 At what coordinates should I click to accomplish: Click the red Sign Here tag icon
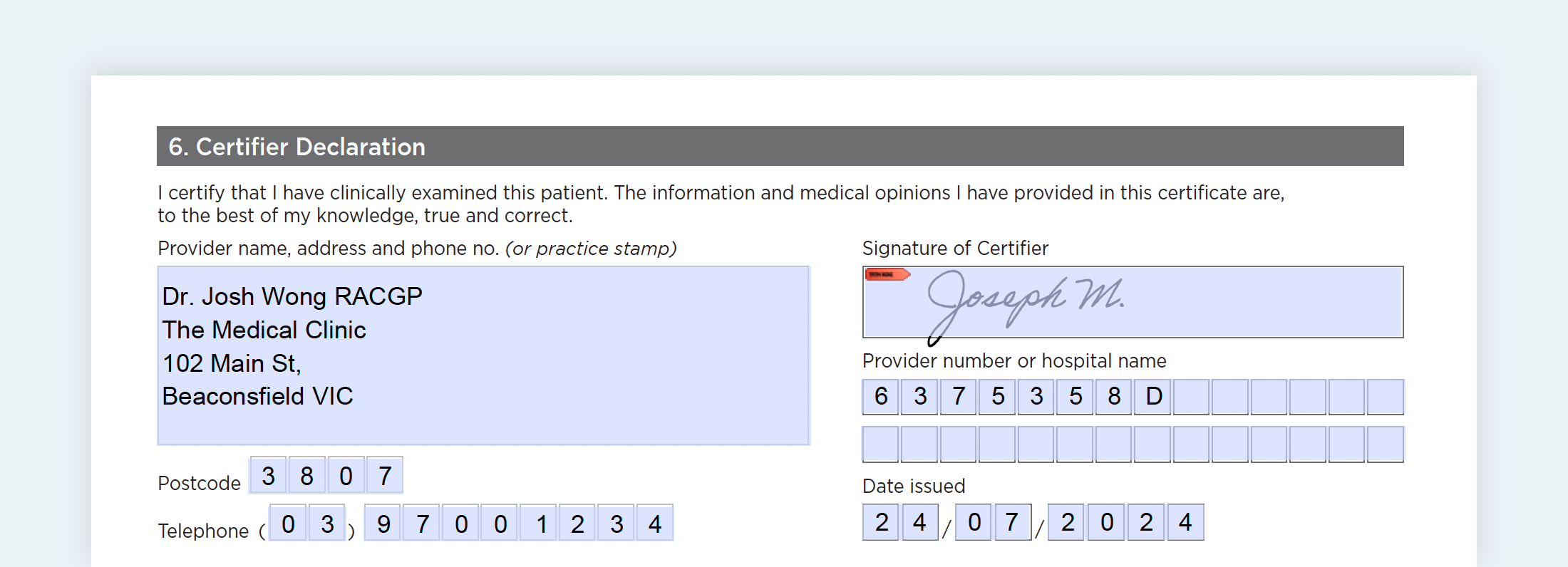(x=886, y=274)
